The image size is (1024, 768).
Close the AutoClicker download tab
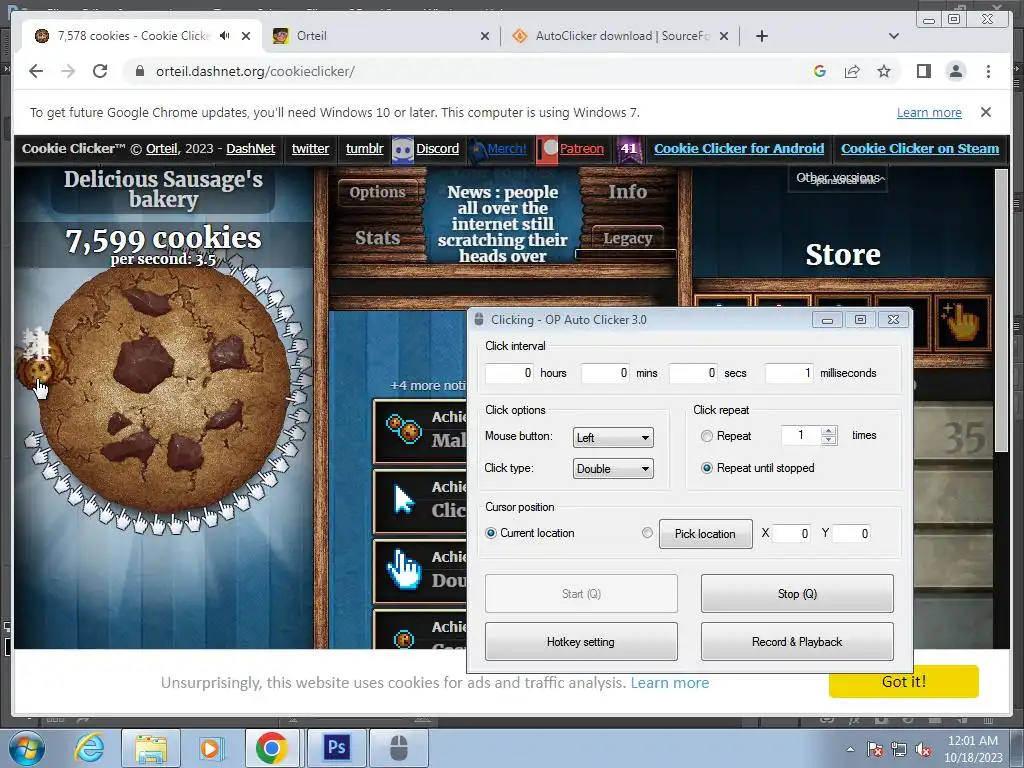click(724, 36)
